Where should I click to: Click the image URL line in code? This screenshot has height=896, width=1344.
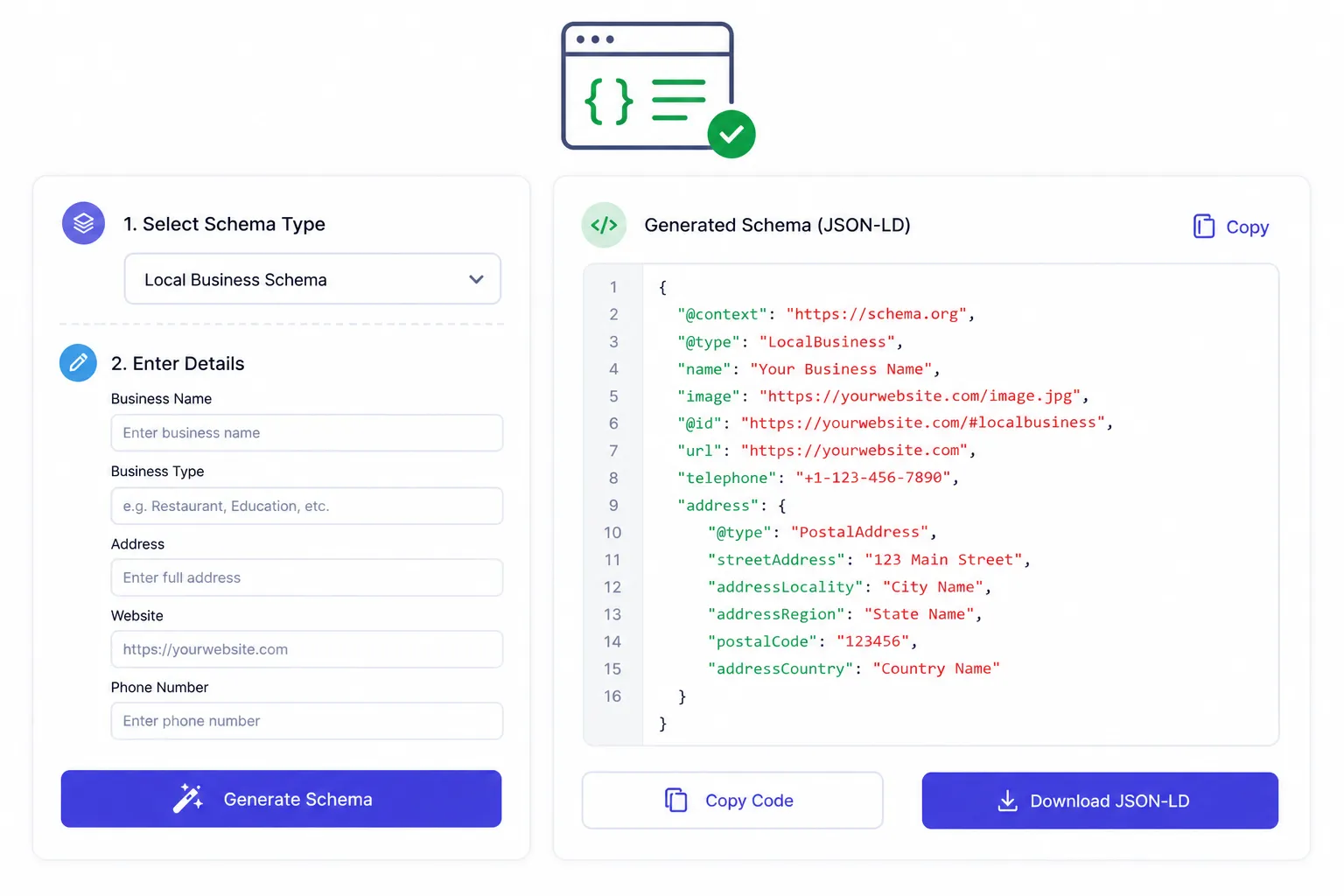point(883,396)
